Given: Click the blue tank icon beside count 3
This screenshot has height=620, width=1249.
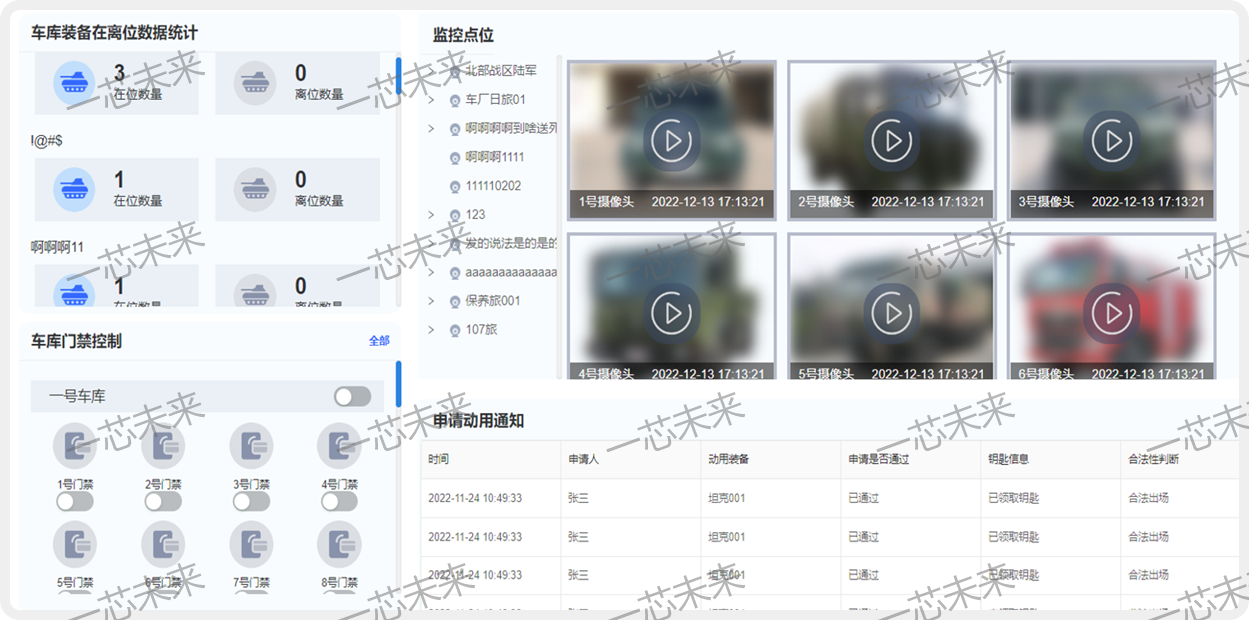Looking at the screenshot, I should point(74,82).
